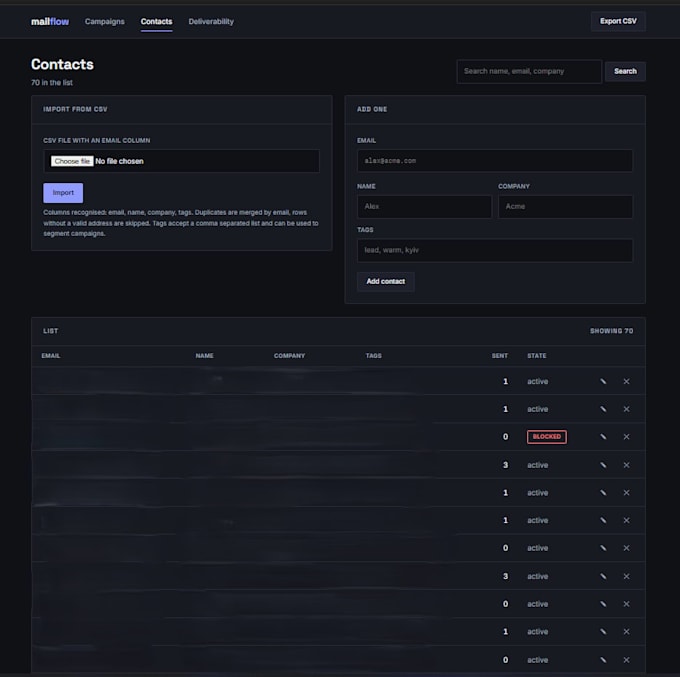Screen dimensions: 680x677
Task: Edit the contact directly above the BLOCKED row
Action: [603, 409]
